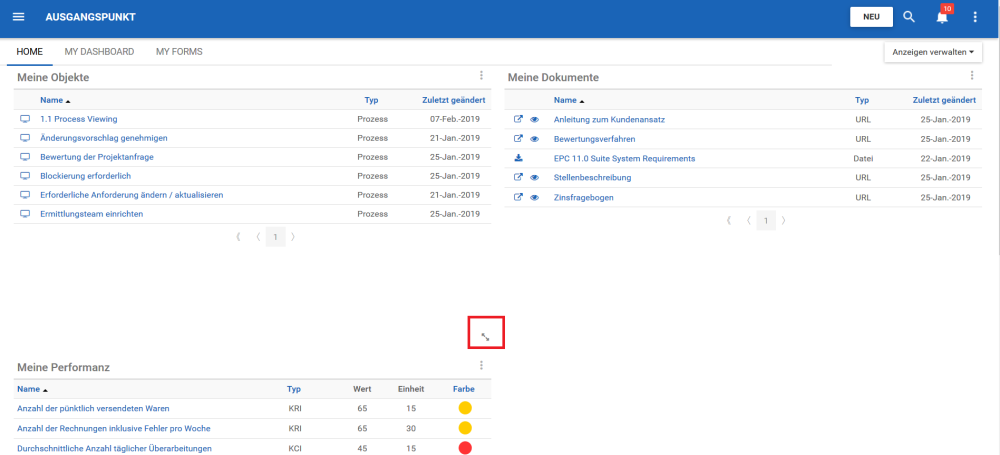Viewport: 1000px width, 455px height.
Task: Click yellow indicator for pünktlich versendeten Waren
Action: click(x=465, y=408)
